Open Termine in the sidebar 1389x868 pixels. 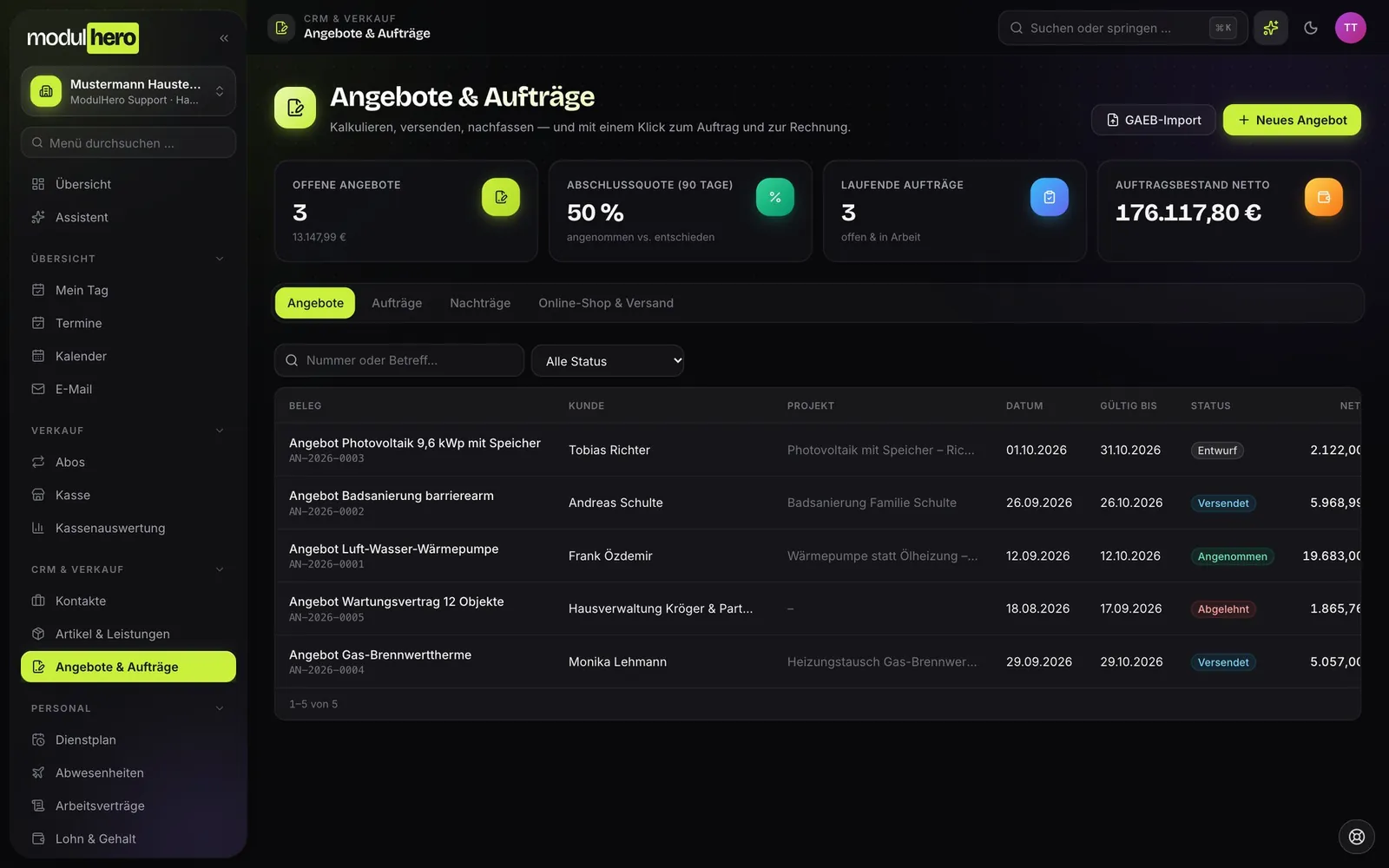pos(128,323)
